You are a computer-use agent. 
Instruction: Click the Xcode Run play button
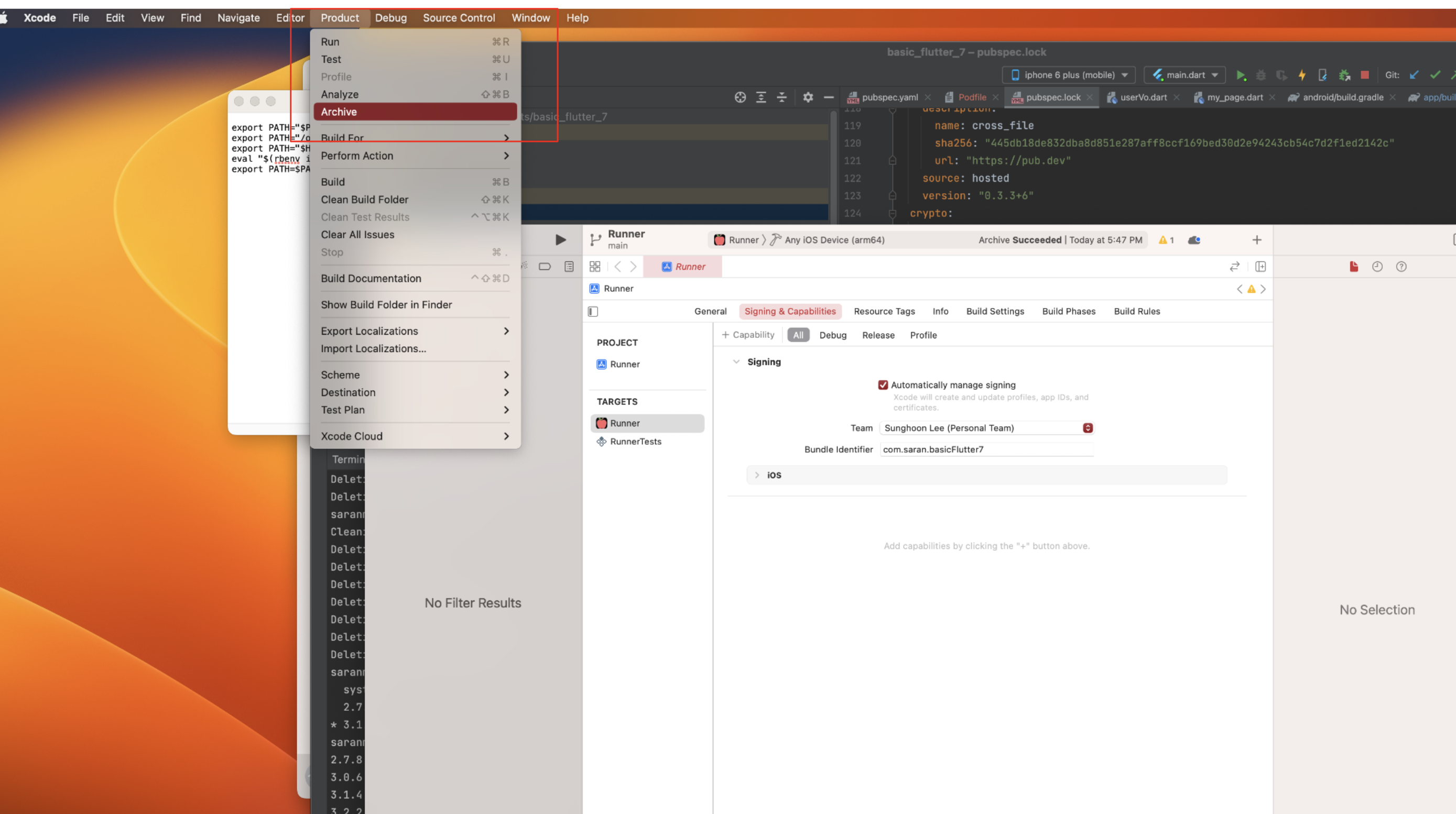(x=560, y=239)
